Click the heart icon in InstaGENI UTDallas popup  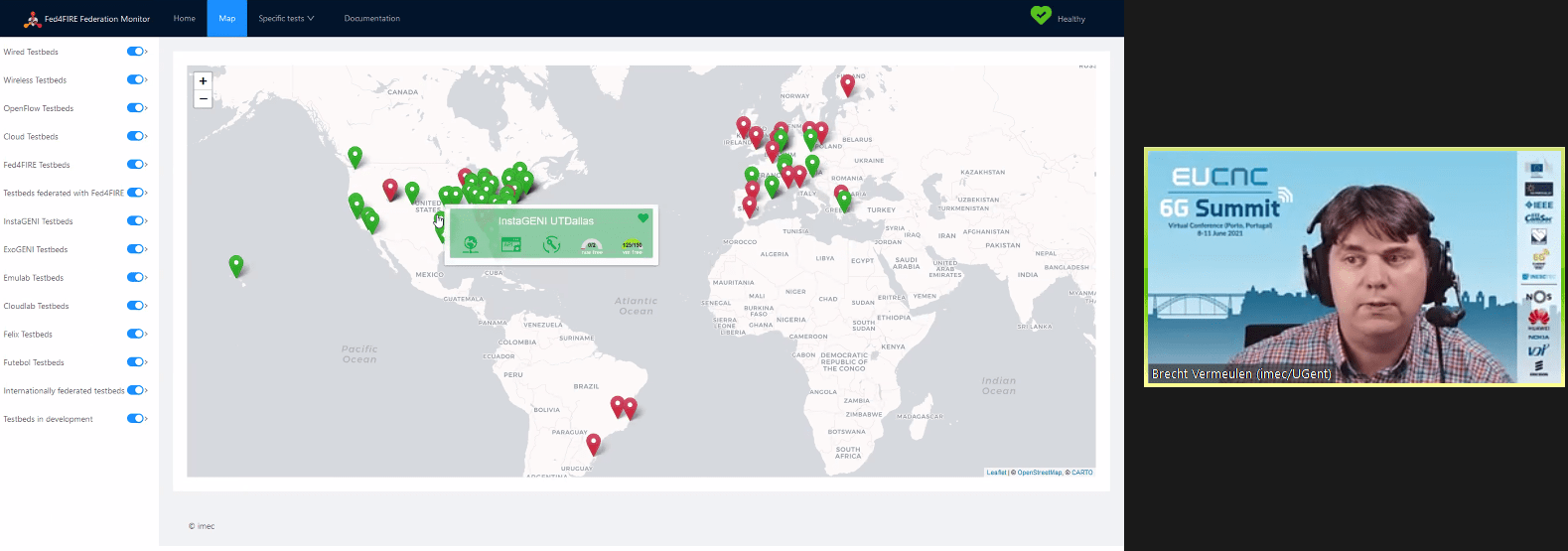pyautogui.click(x=642, y=218)
